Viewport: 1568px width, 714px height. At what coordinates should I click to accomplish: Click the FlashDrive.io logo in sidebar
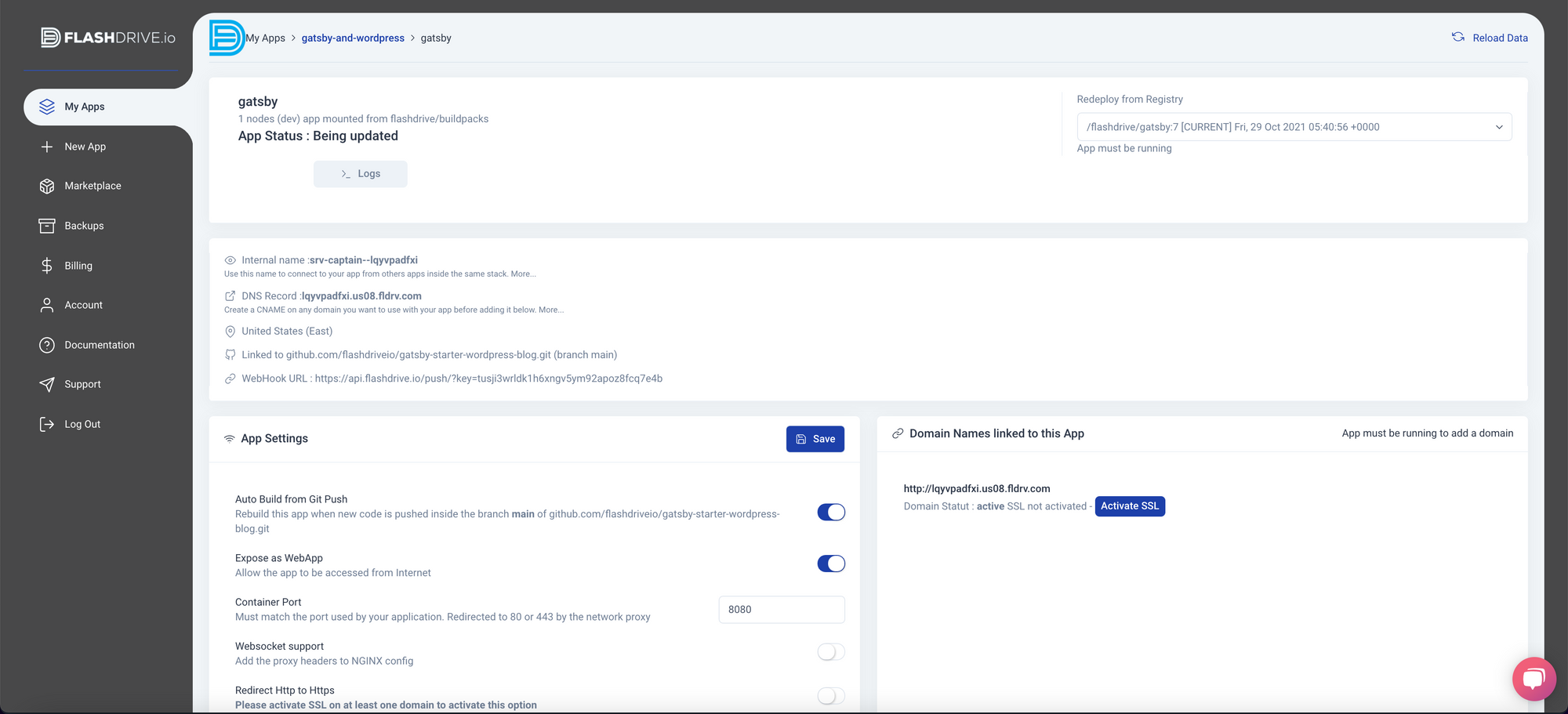[x=108, y=38]
